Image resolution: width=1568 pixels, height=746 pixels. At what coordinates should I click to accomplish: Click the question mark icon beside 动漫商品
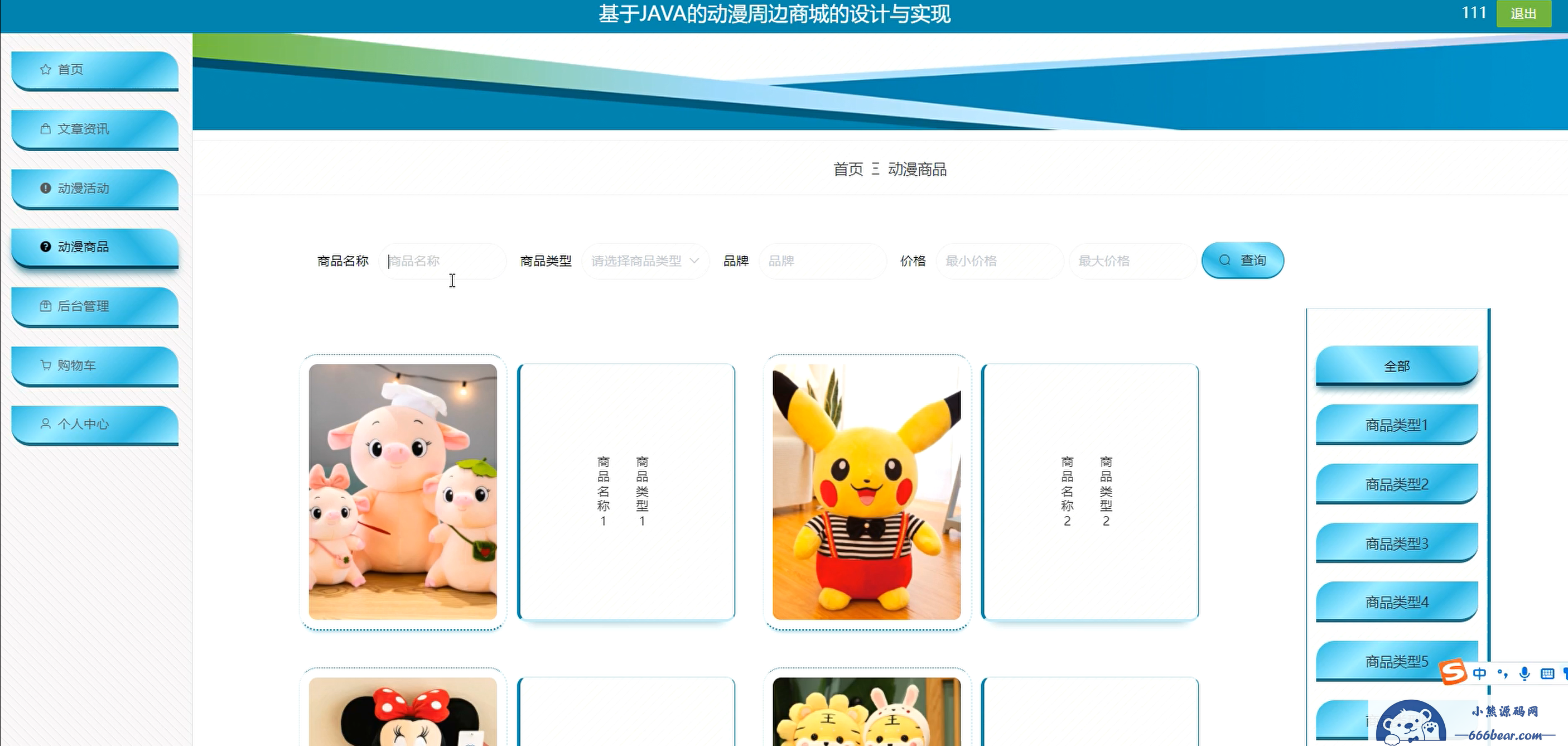click(x=45, y=247)
